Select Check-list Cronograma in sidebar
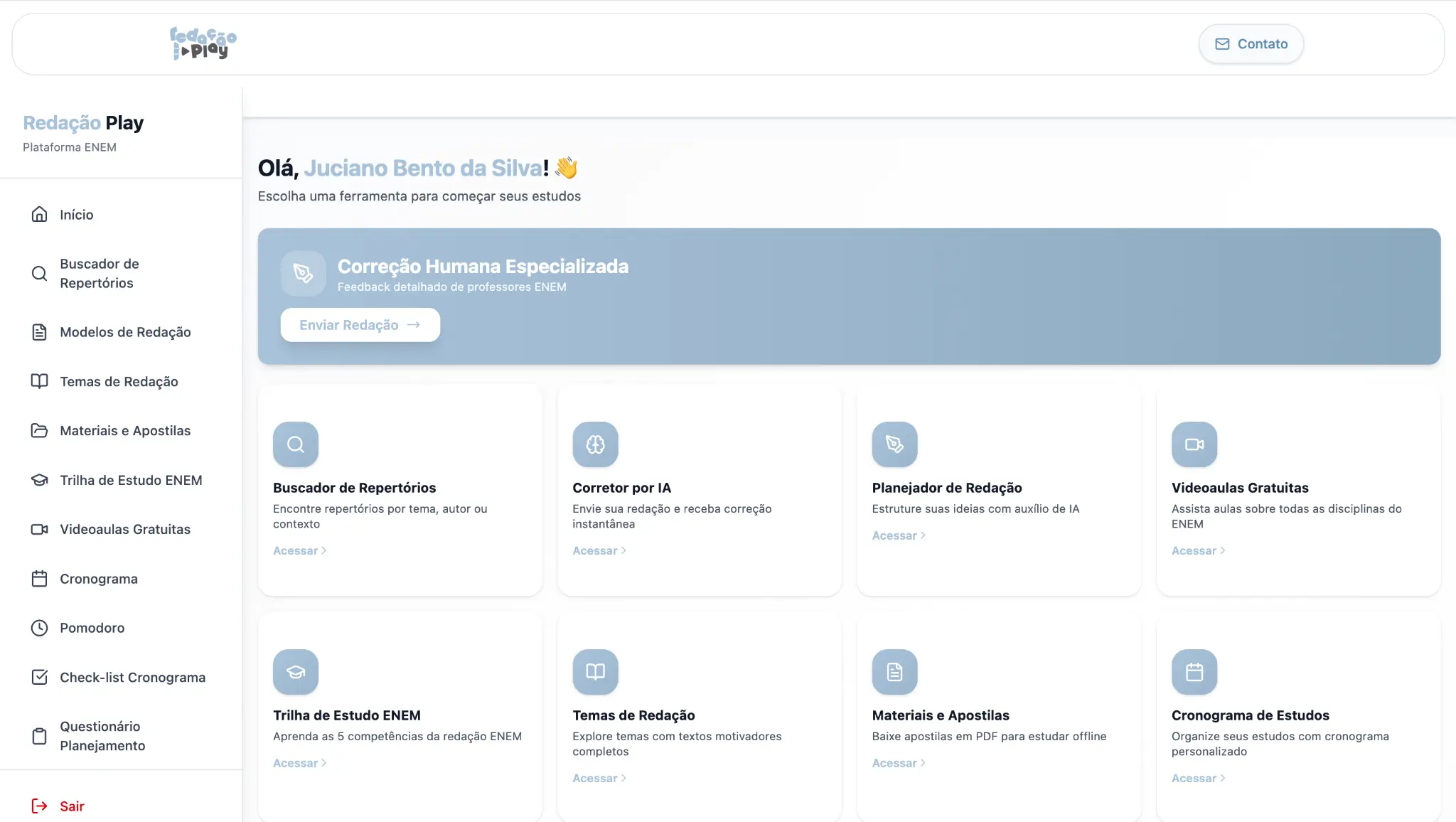 click(132, 678)
